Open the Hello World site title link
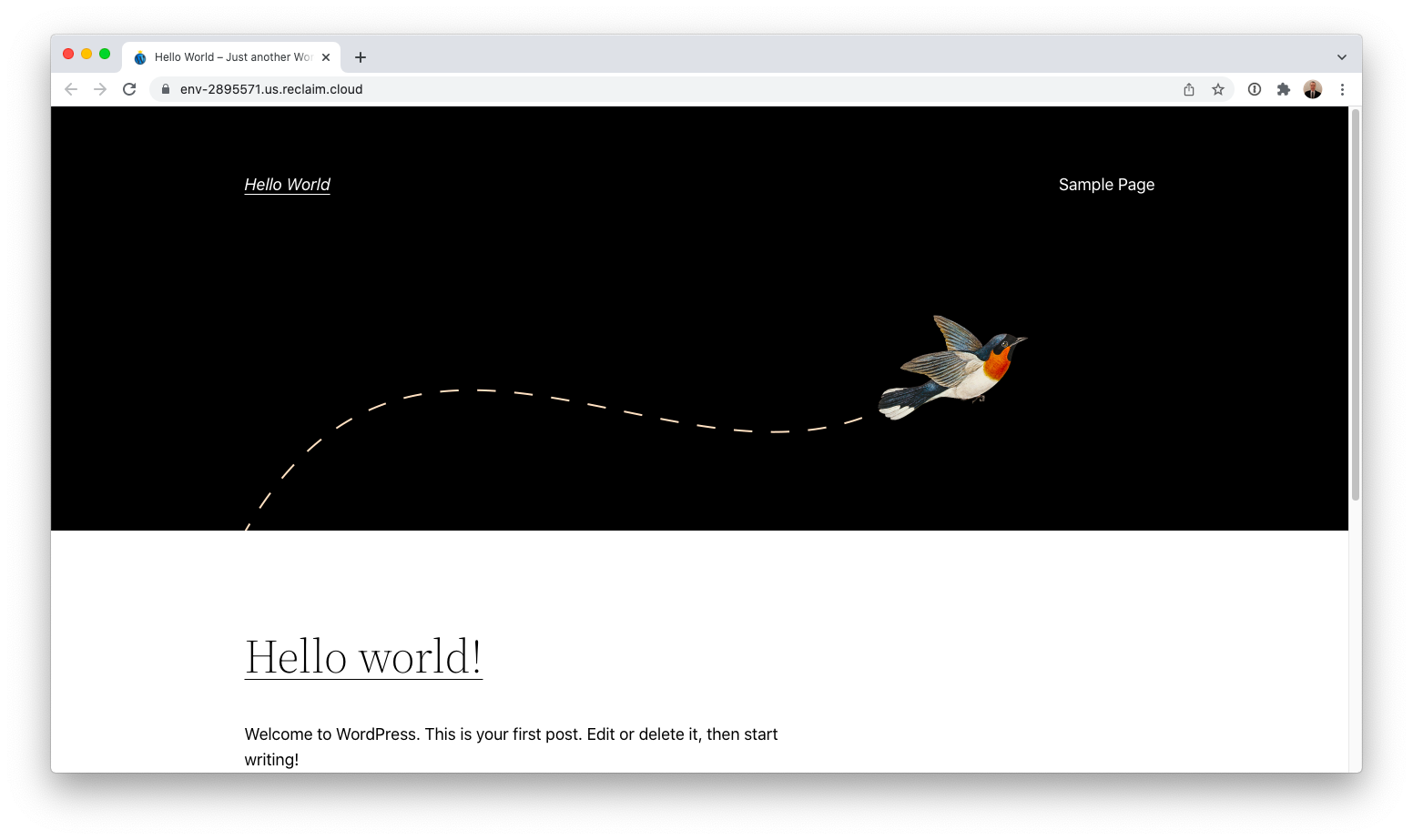The width and height of the screenshot is (1413, 840). (288, 185)
